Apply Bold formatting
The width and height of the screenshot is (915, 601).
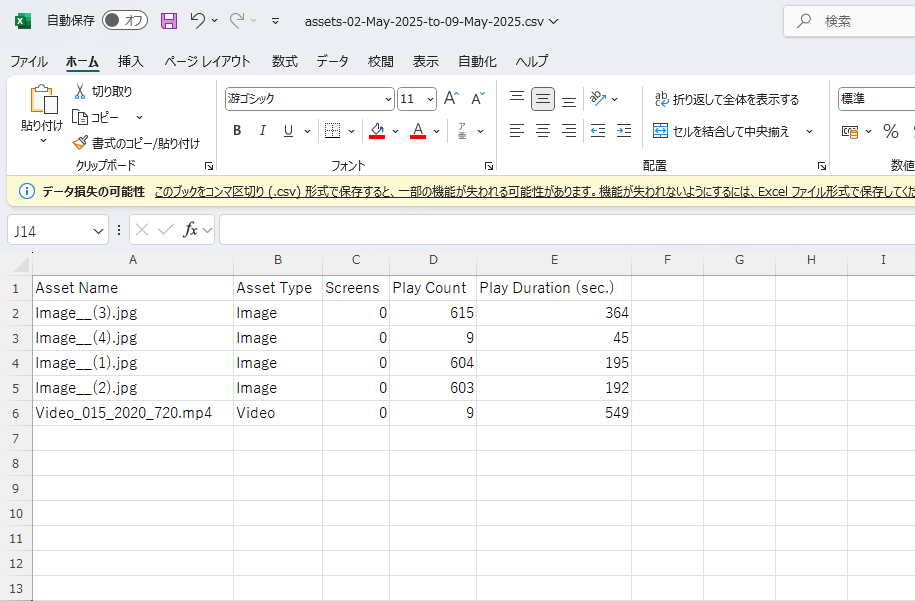coord(237,131)
